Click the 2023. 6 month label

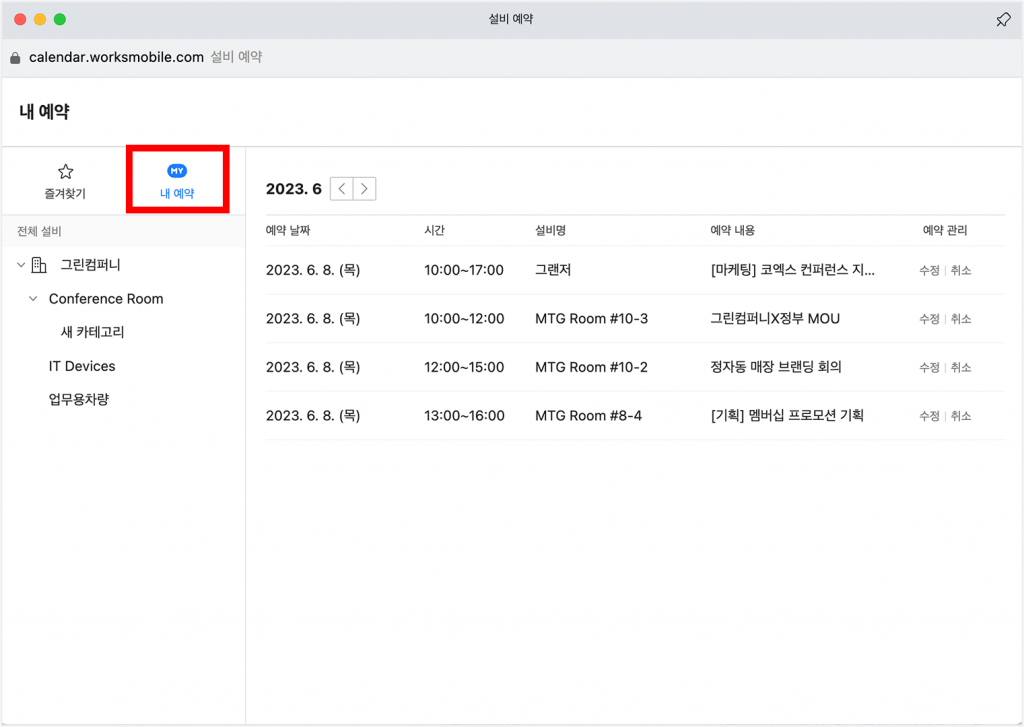pyautogui.click(x=294, y=189)
